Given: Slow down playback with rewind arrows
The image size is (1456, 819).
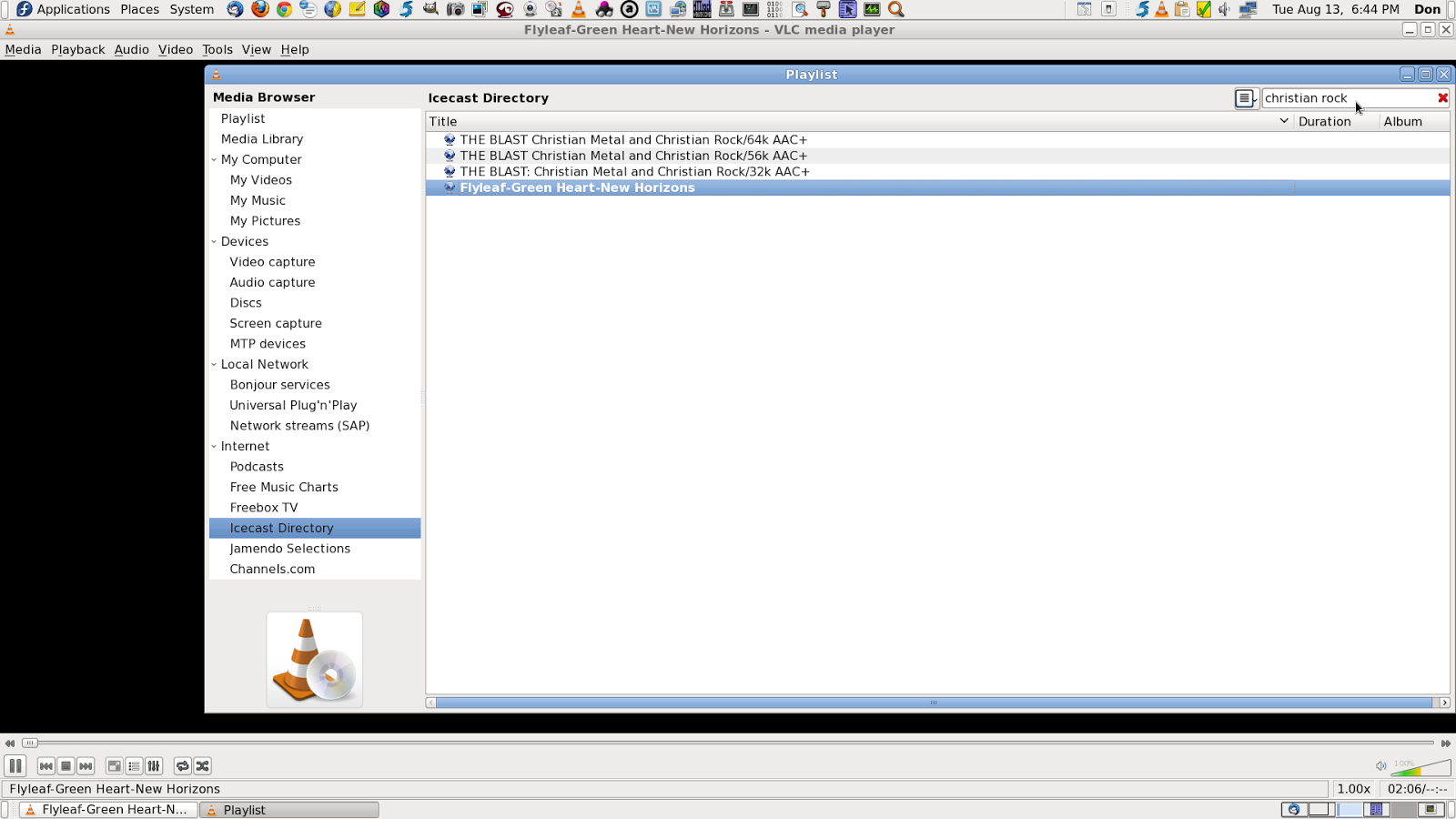Looking at the screenshot, I should pyautogui.click(x=10, y=743).
